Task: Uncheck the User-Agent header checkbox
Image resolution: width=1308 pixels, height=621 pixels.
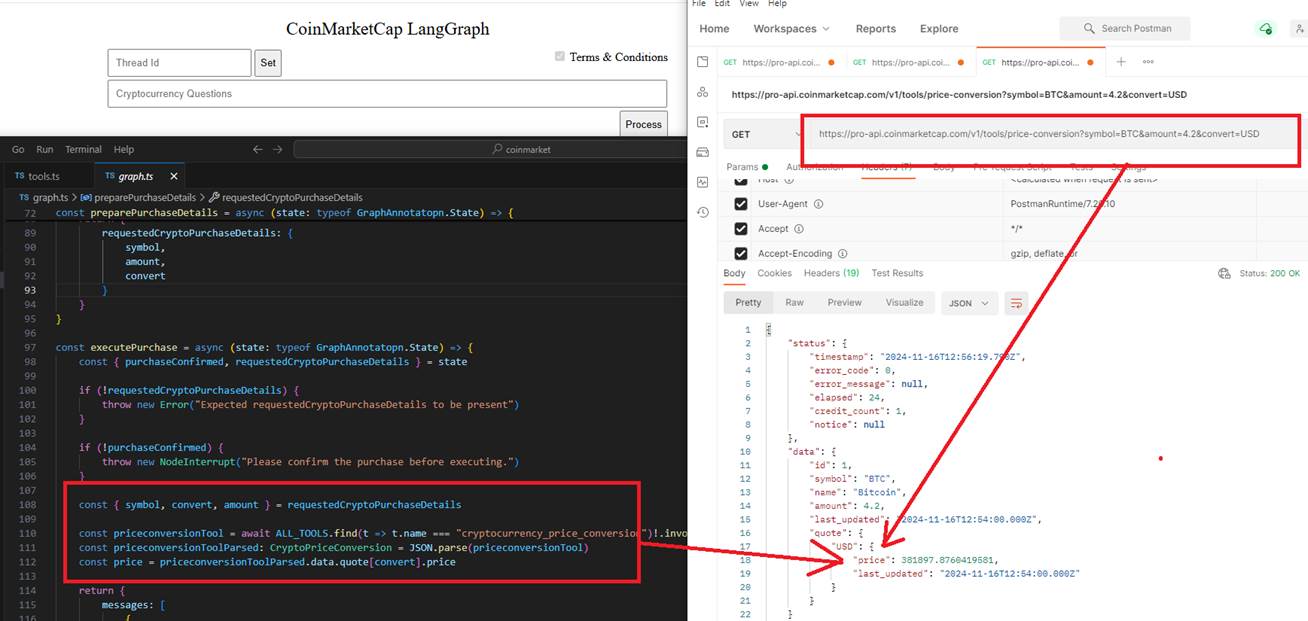Action: point(741,204)
